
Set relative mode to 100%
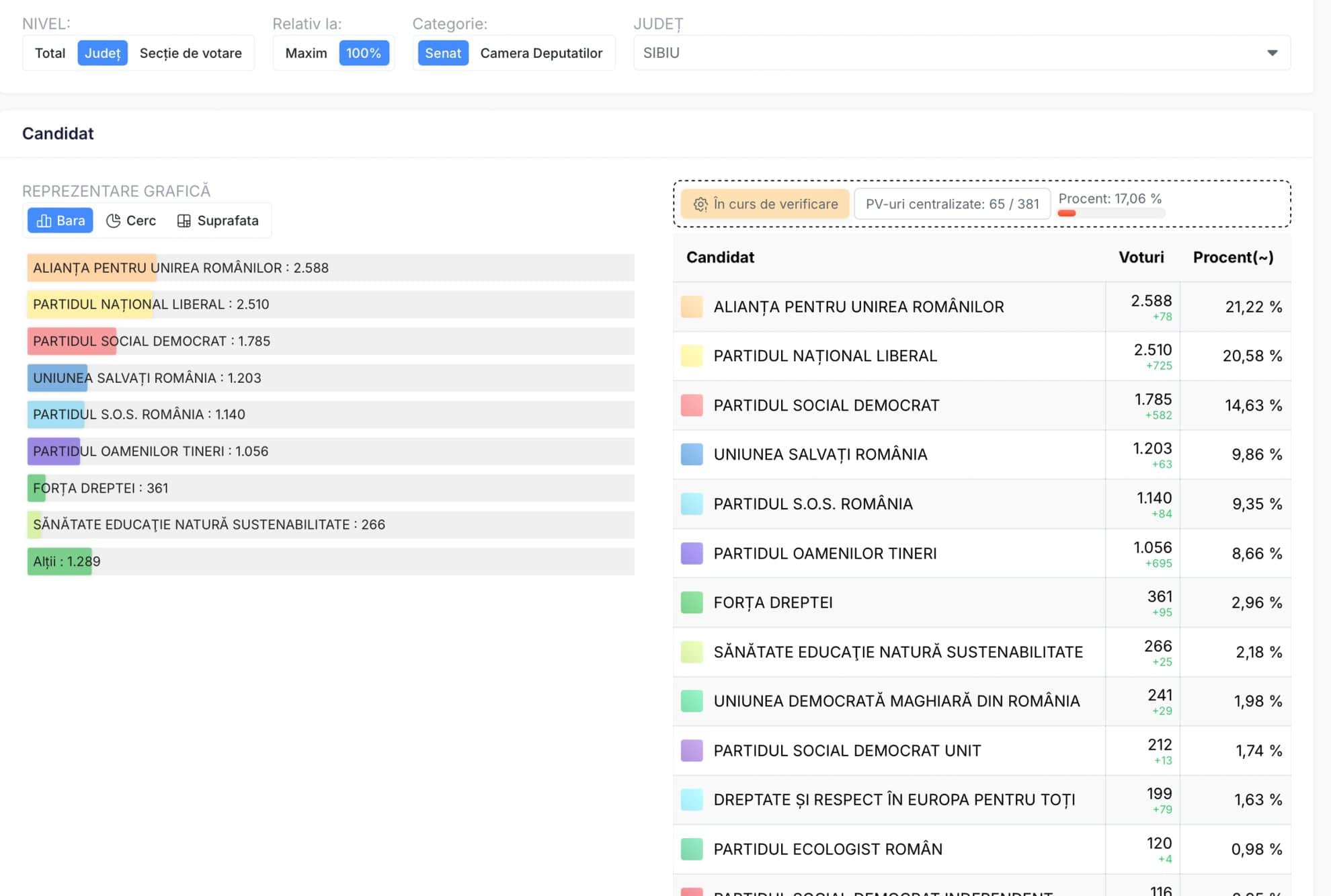click(x=364, y=53)
